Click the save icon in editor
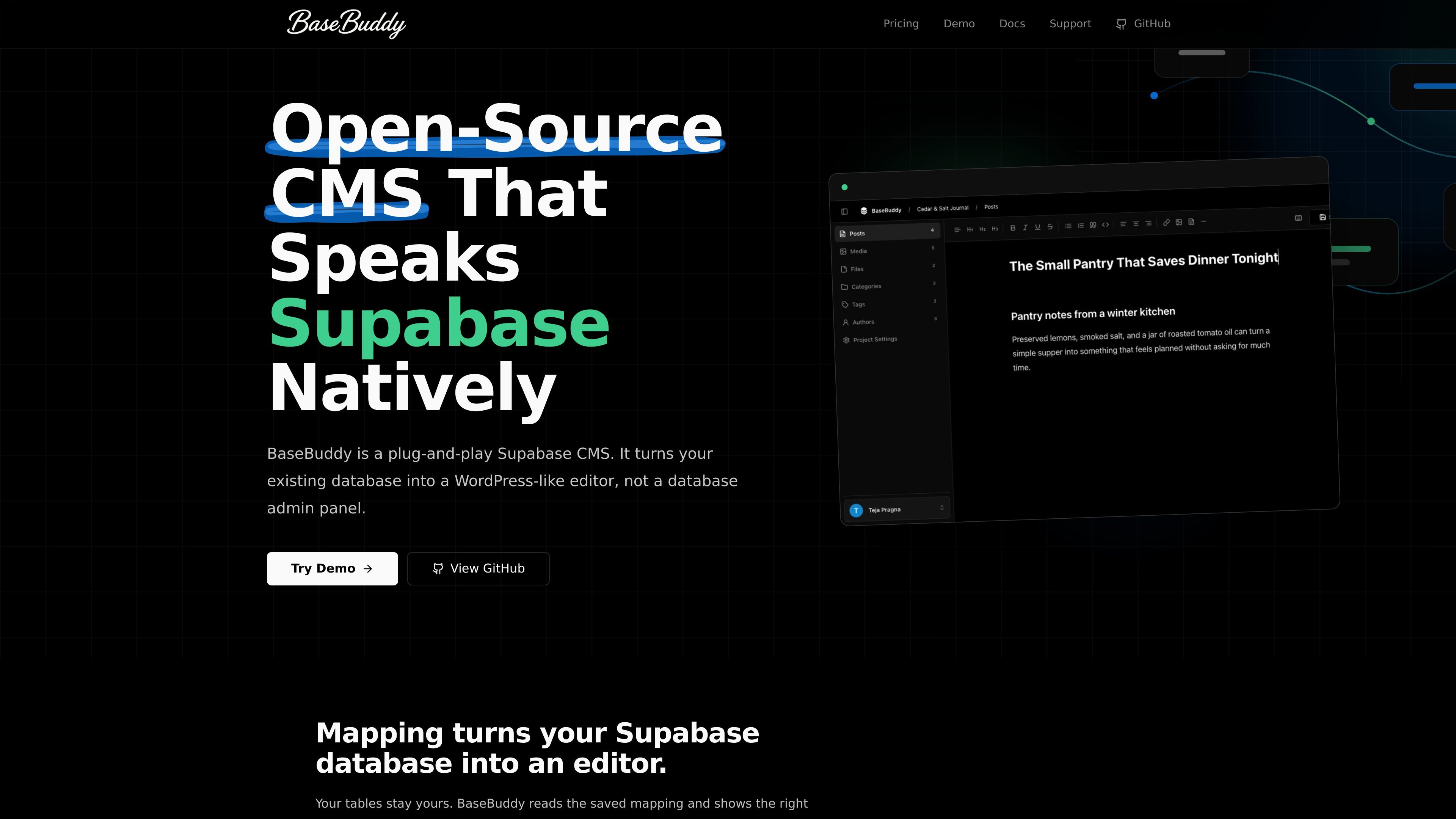 pos(1323,217)
